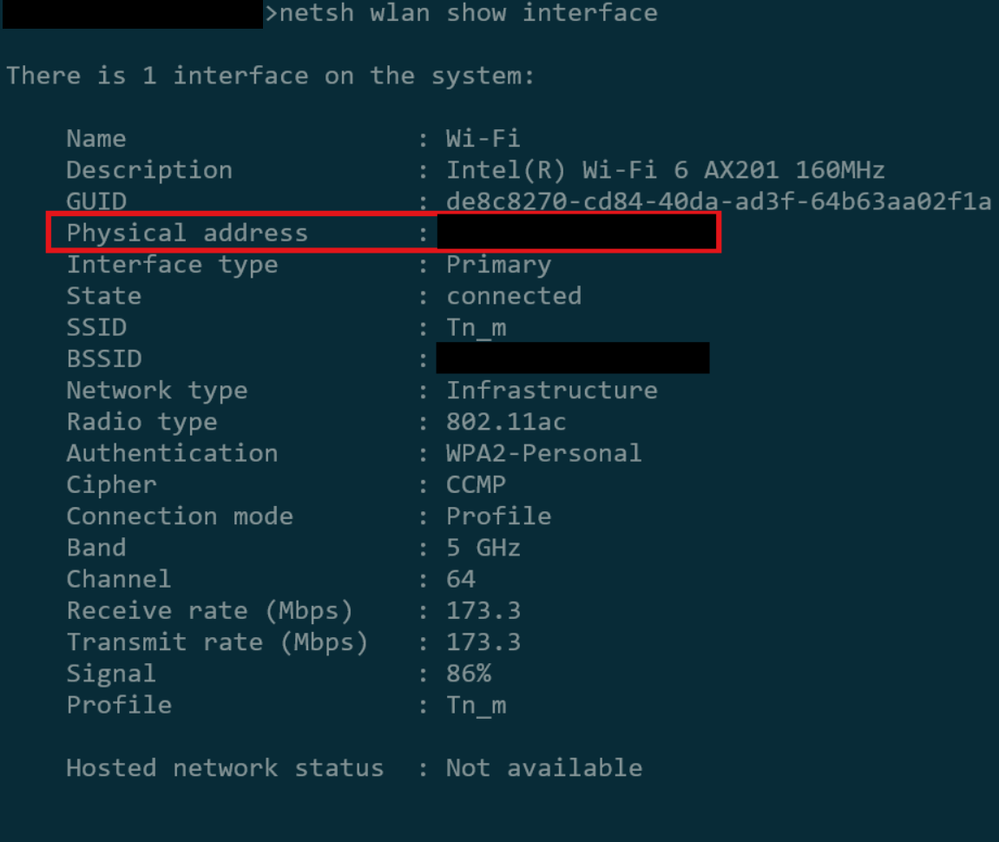Click the Network type value Infrastructure

click(552, 390)
